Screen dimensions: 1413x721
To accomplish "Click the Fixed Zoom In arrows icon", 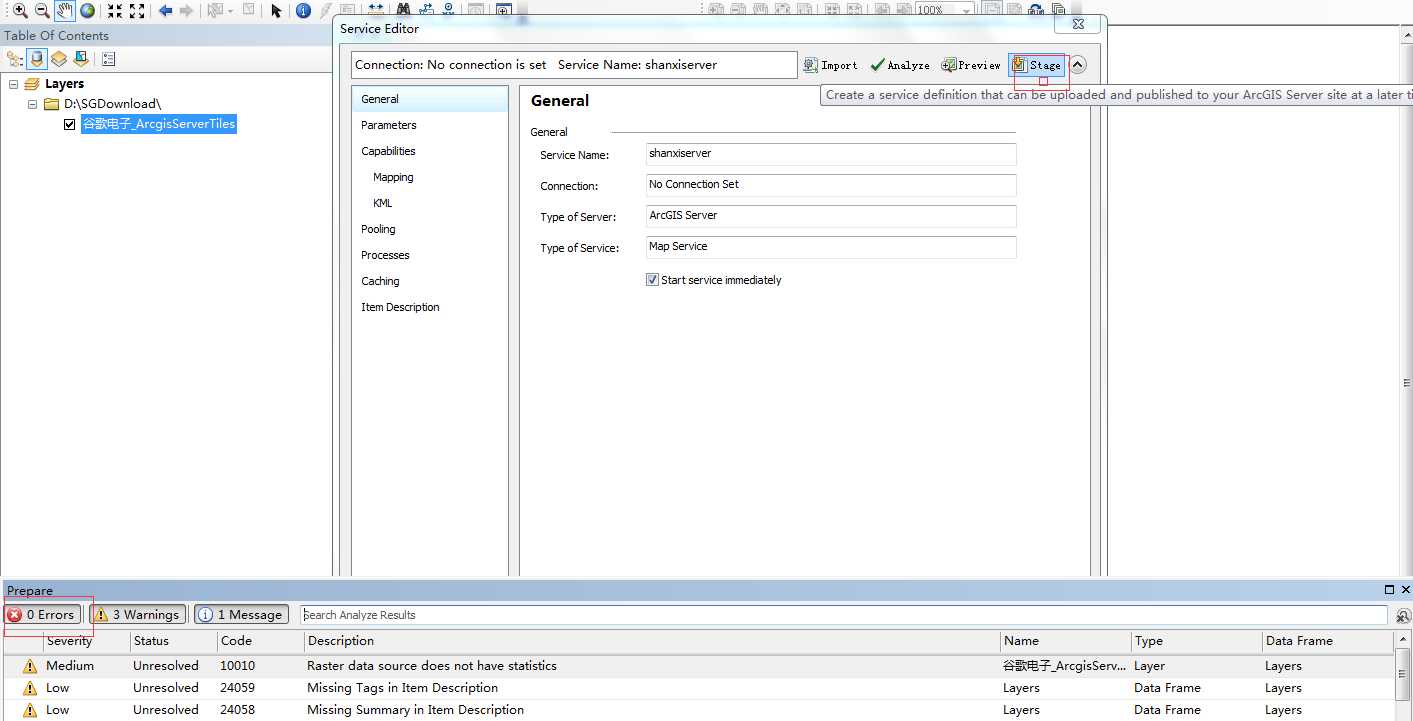I will tap(115, 11).
